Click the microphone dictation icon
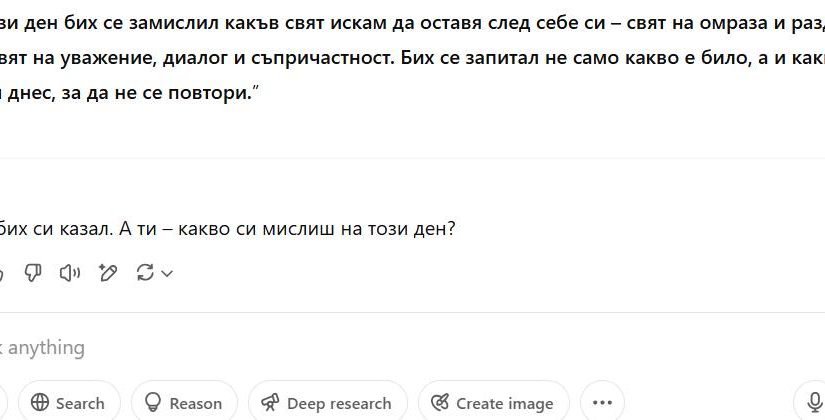This screenshot has height=420, width=825. point(815,403)
